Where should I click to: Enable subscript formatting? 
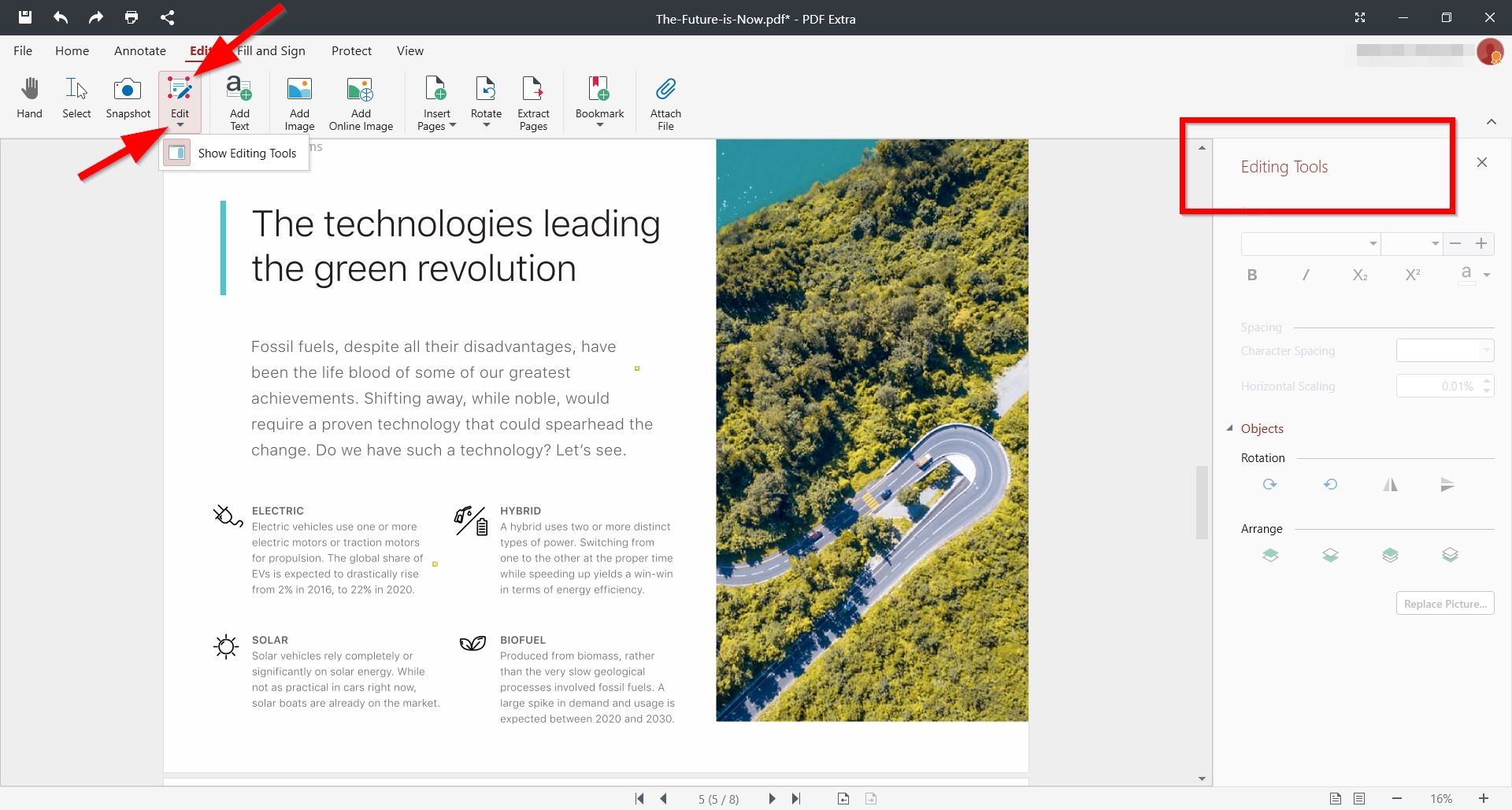pyautogui.click(x=1359, y=275)
